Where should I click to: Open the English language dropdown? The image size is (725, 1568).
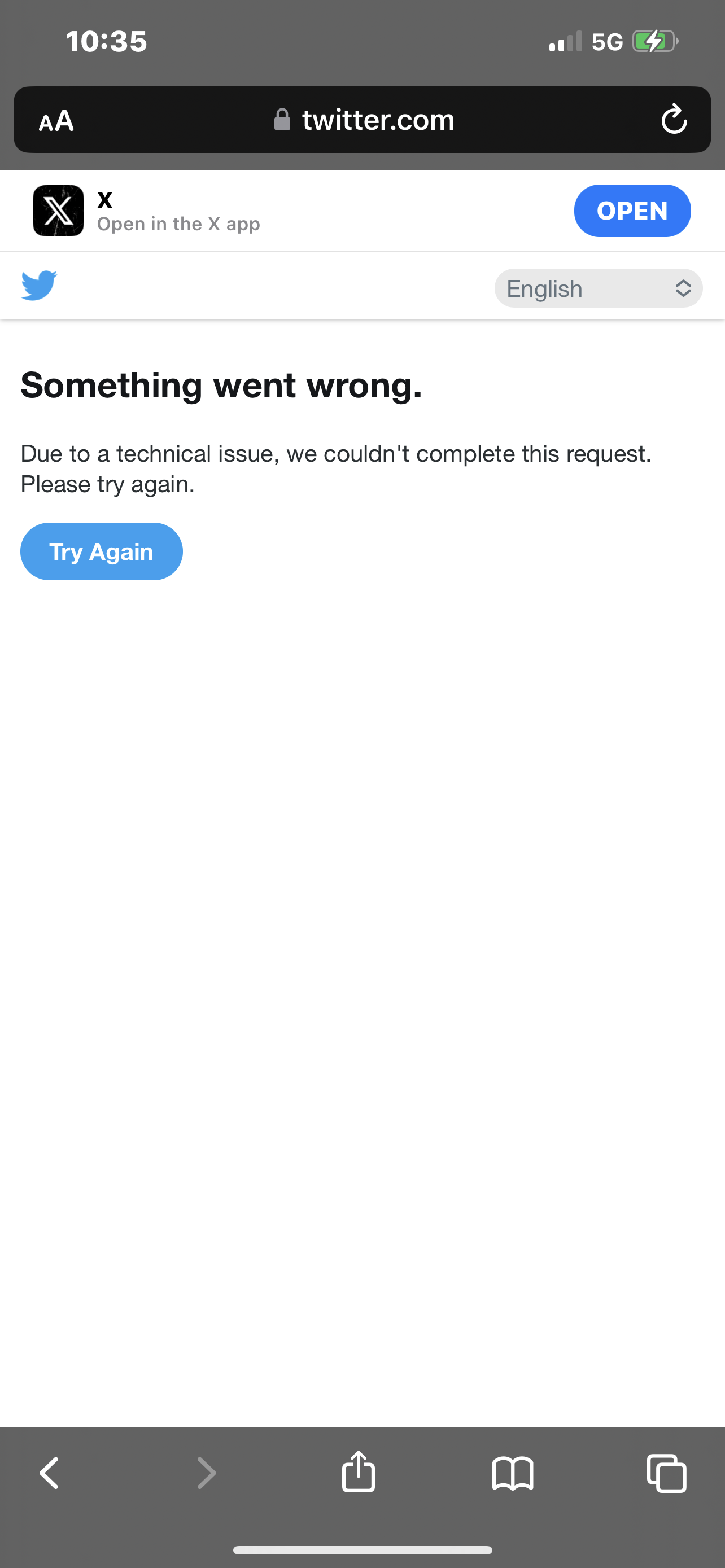(599, 288)
